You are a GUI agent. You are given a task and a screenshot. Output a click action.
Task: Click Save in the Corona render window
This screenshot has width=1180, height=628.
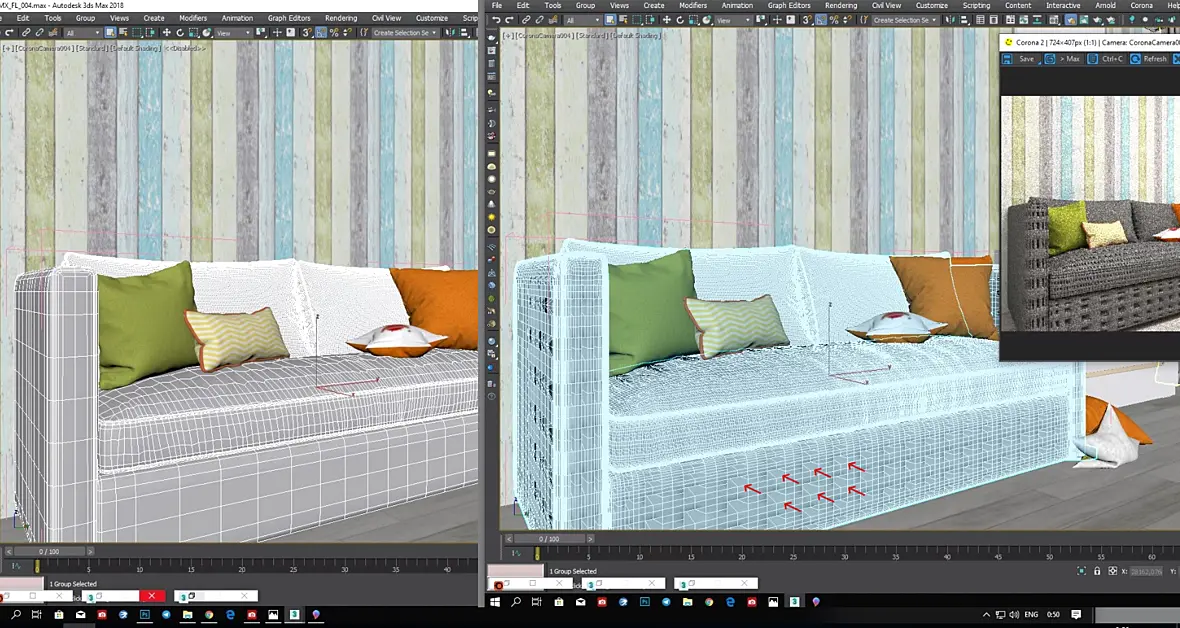coord(1020,59)
